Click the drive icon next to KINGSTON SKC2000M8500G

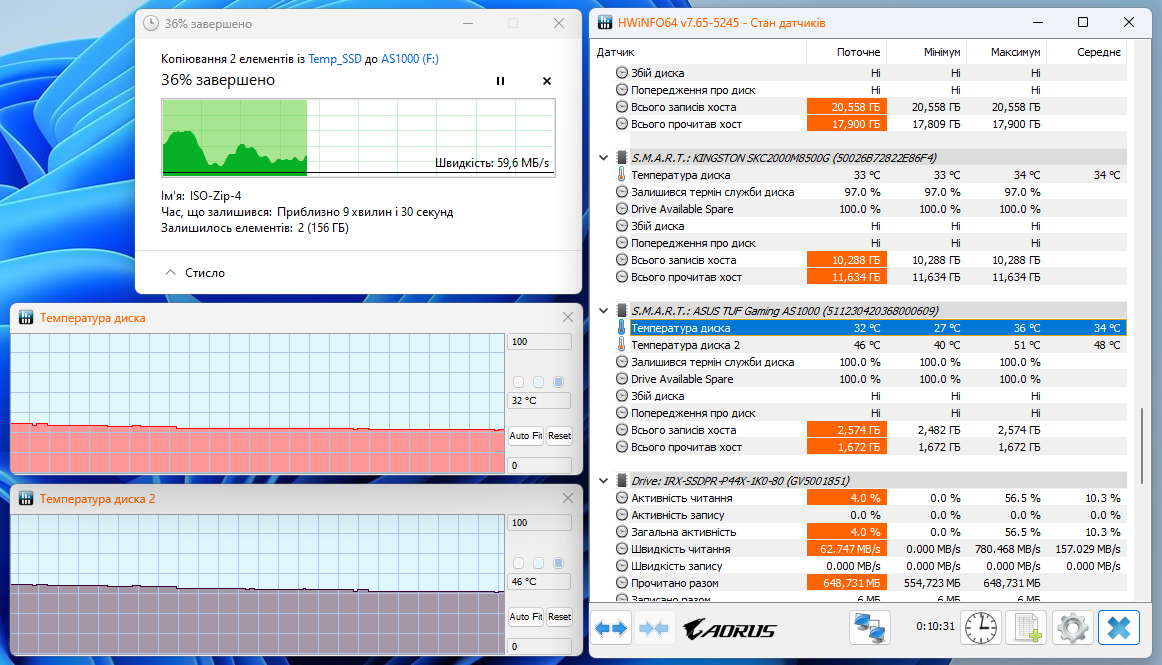pos(622,157)
